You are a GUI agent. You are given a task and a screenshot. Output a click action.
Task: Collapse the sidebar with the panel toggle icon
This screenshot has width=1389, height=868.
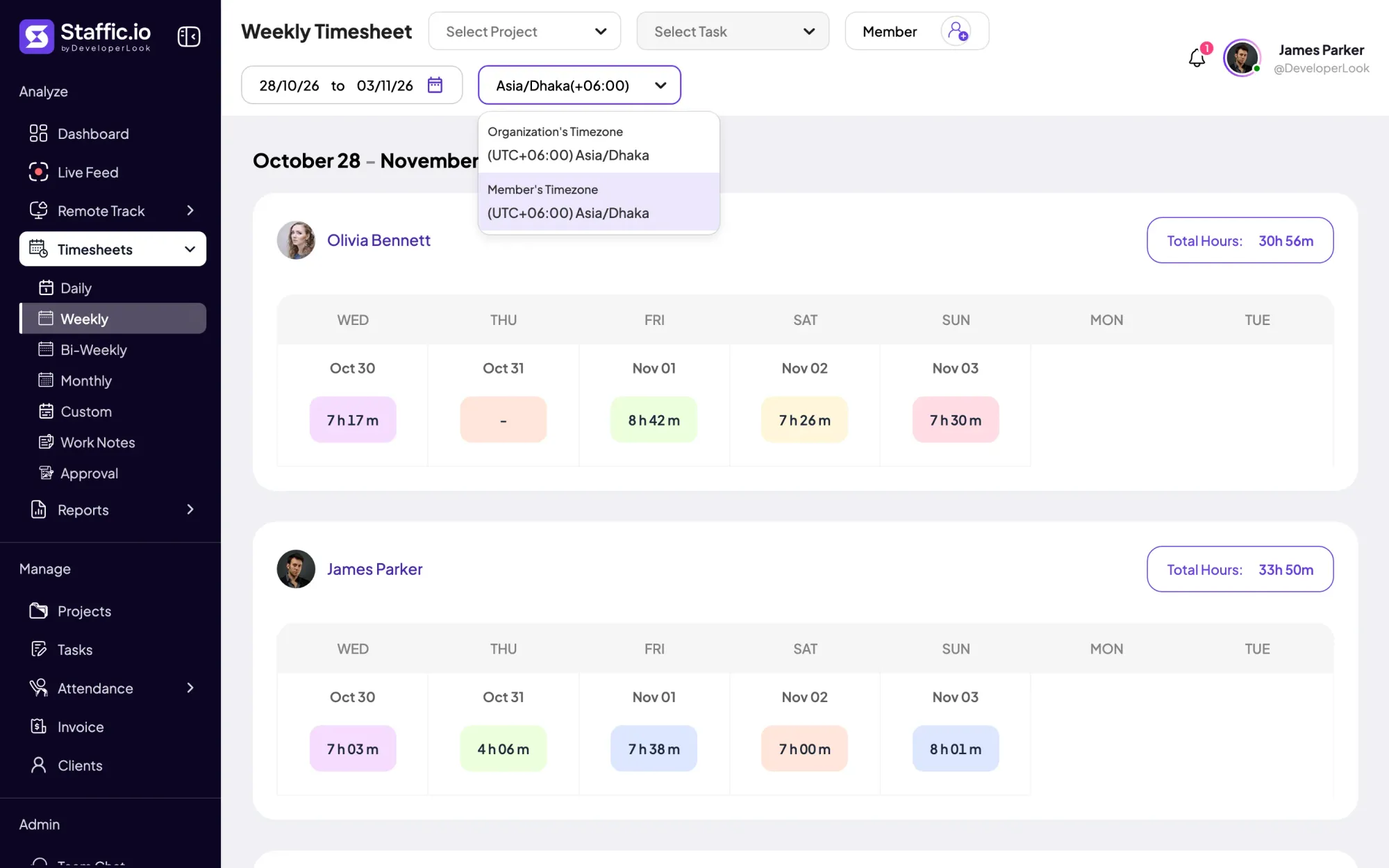click(189, 36)
